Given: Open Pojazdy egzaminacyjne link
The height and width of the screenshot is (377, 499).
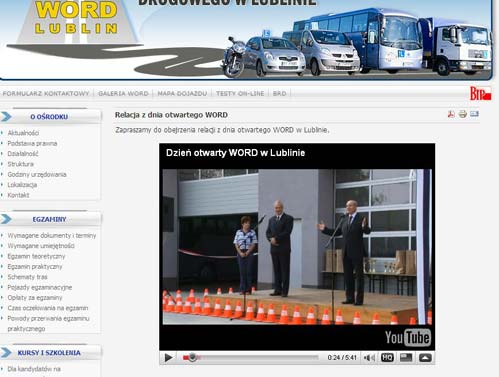Looking at the screenshot, I should 40,287.
